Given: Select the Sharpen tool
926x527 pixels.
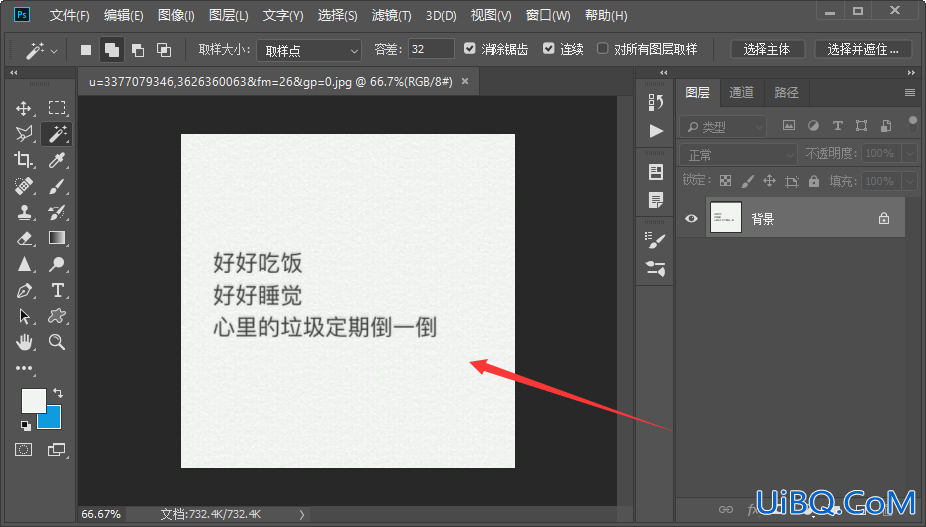Looking at the screenshot, I should (24, 264).
